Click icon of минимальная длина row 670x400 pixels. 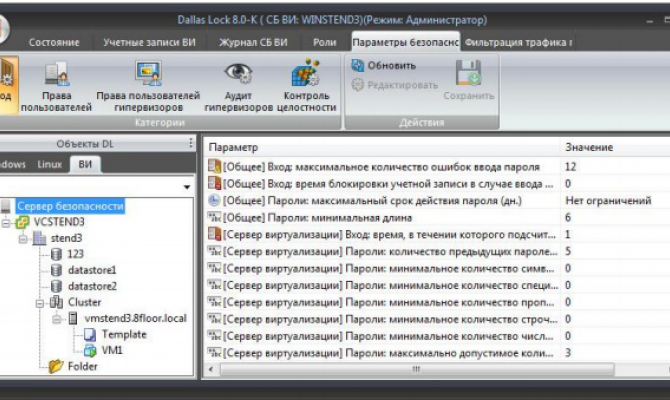click(x=214, y=217)
